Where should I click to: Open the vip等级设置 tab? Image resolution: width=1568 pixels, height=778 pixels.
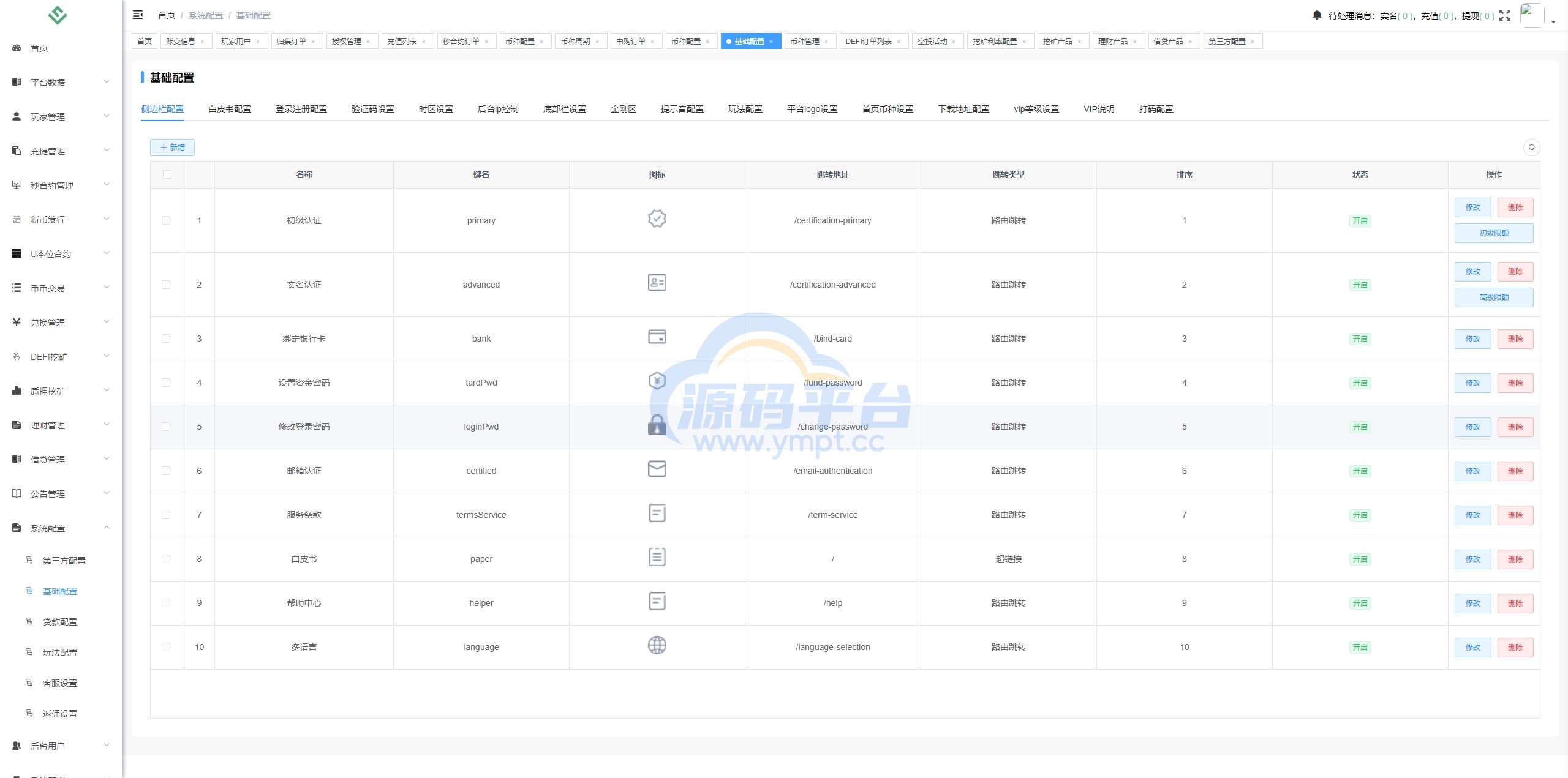pyautogui.click(x=1036, y=109)
